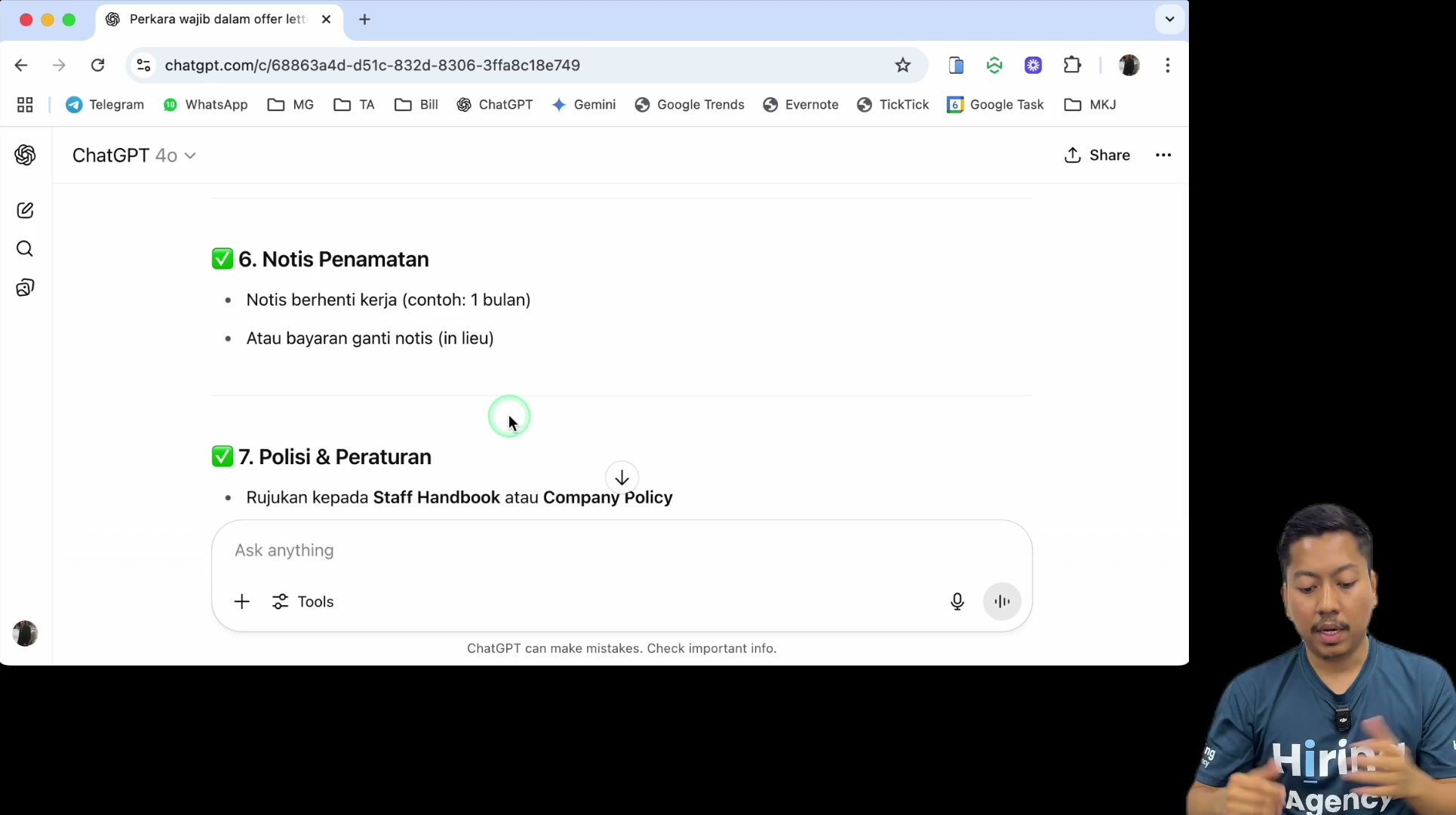The image size is (1456, 815).
Task: Open the Gemini bookmark
Action: pos(584,105)
